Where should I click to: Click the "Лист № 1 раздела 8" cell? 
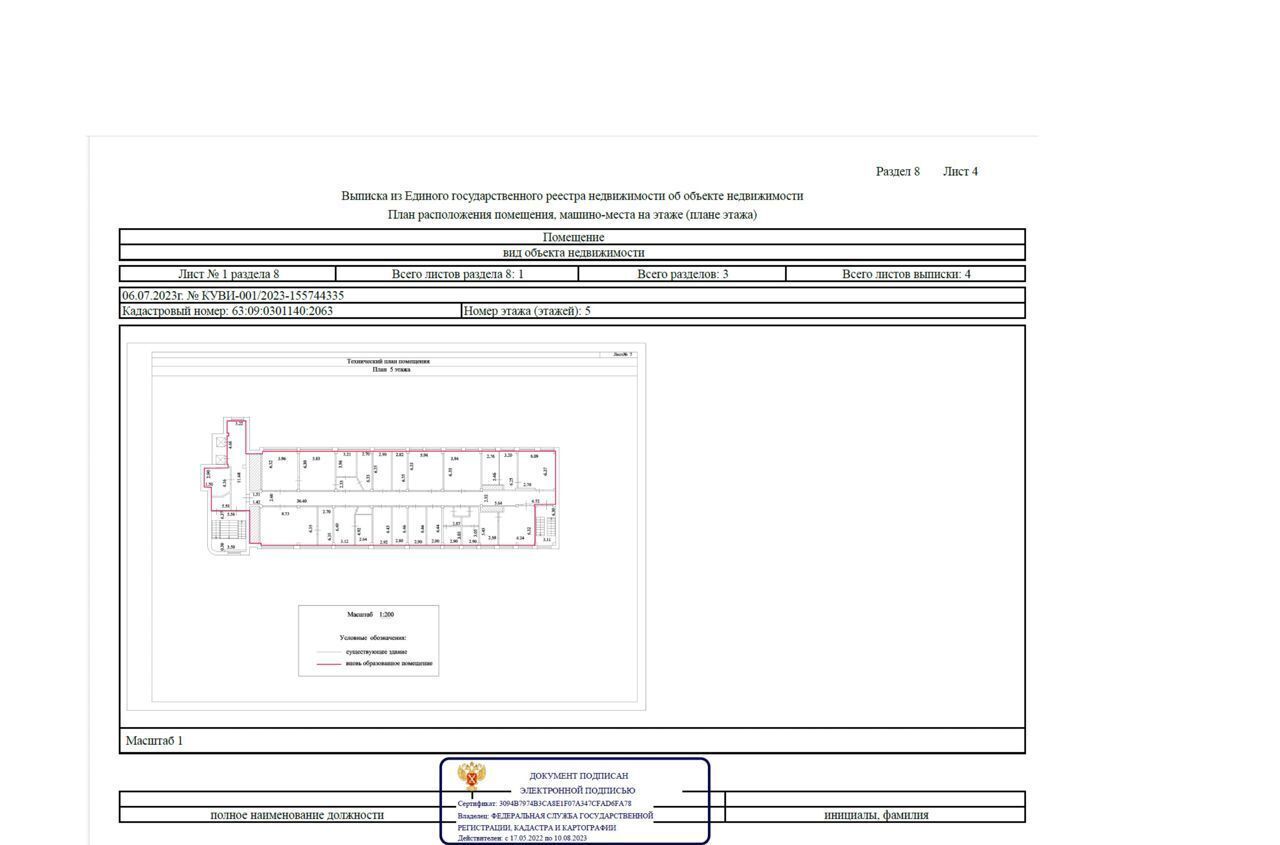pyautogui.click(x=228, y=274)
